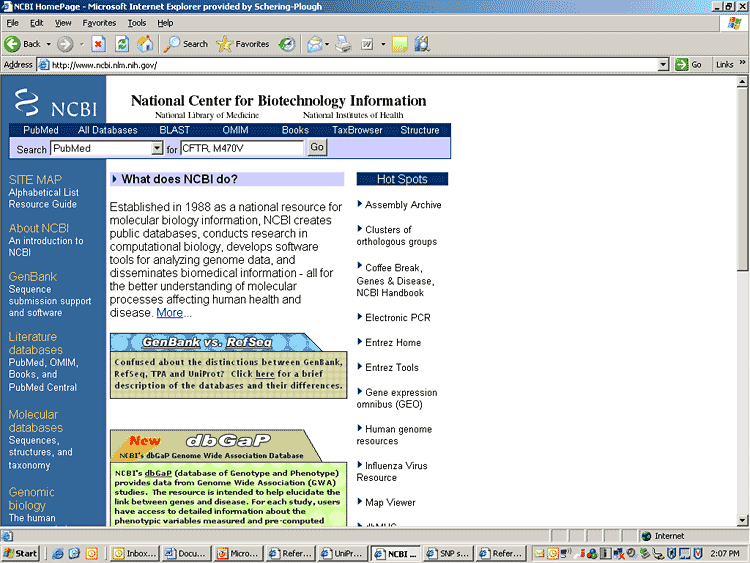The width and height of the screenshot is (750, 563).
Task: Open the Favorites star button
Action: (x=243, y=44)
